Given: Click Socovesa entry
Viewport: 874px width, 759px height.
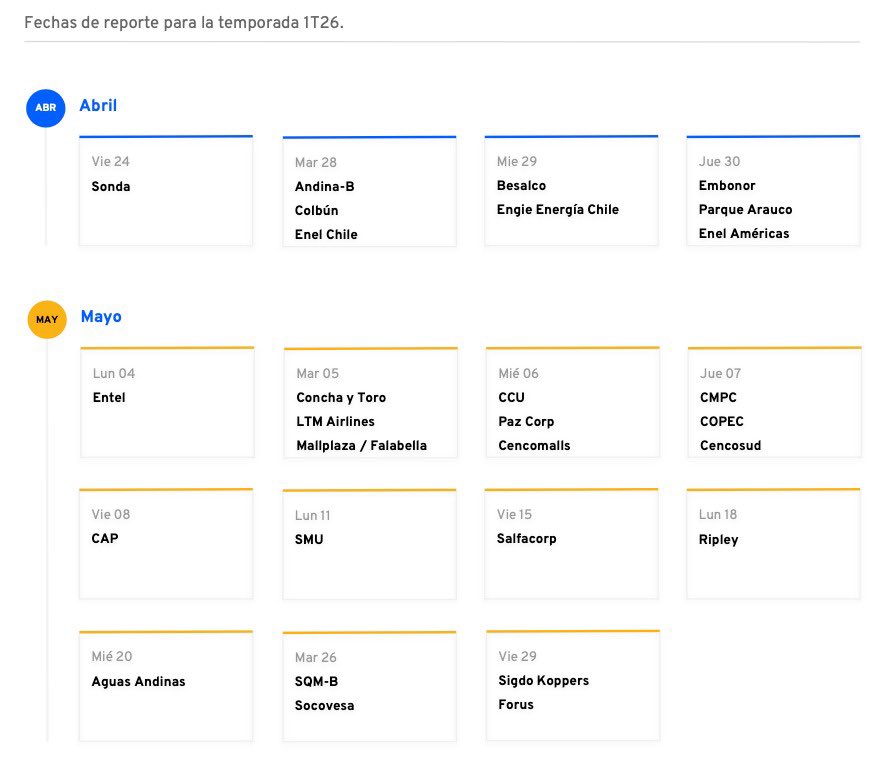Looking at the screenshot, I should pyautogui.click(x=324, y=705).
